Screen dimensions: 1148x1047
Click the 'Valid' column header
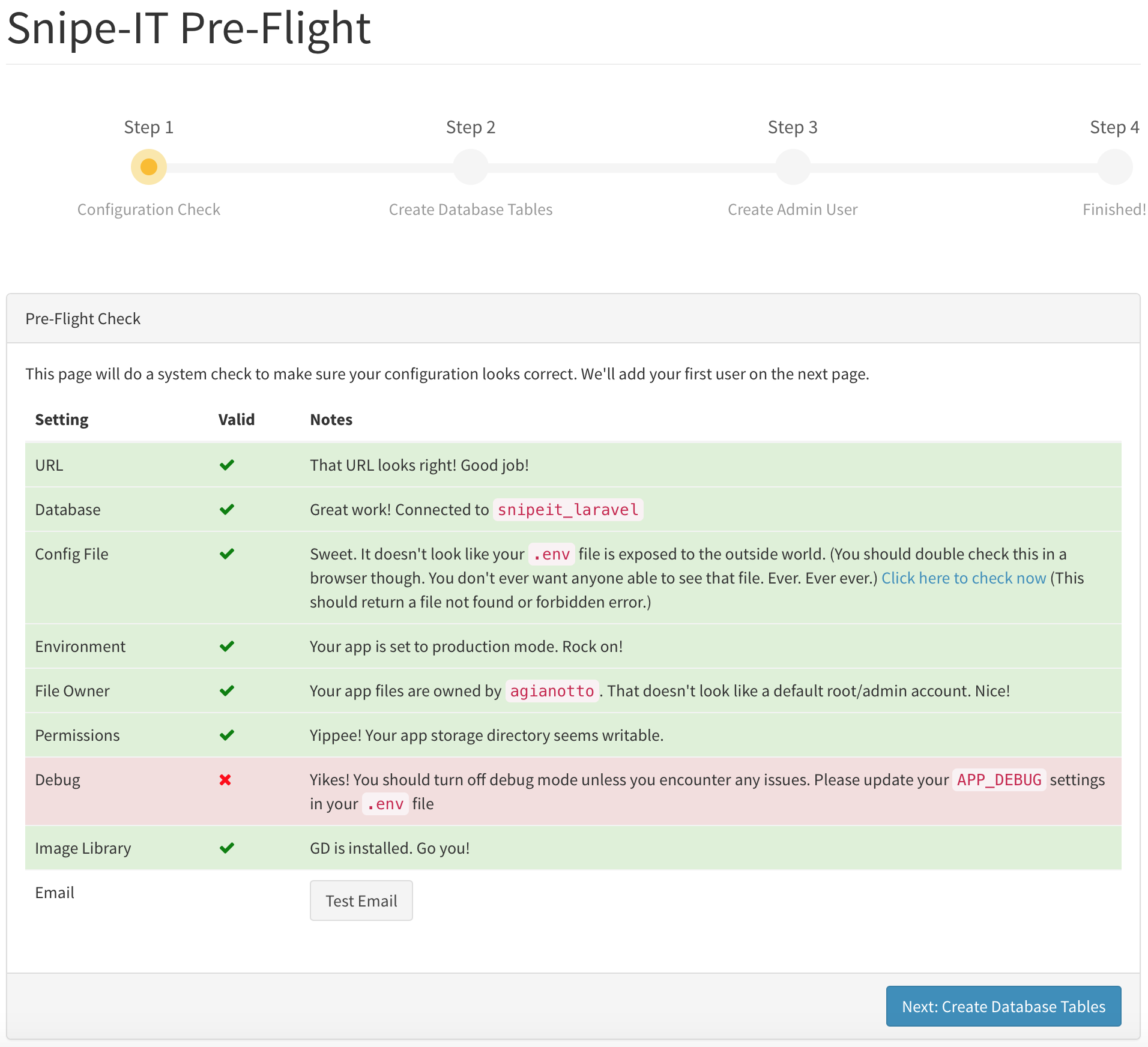pos(237,420)
